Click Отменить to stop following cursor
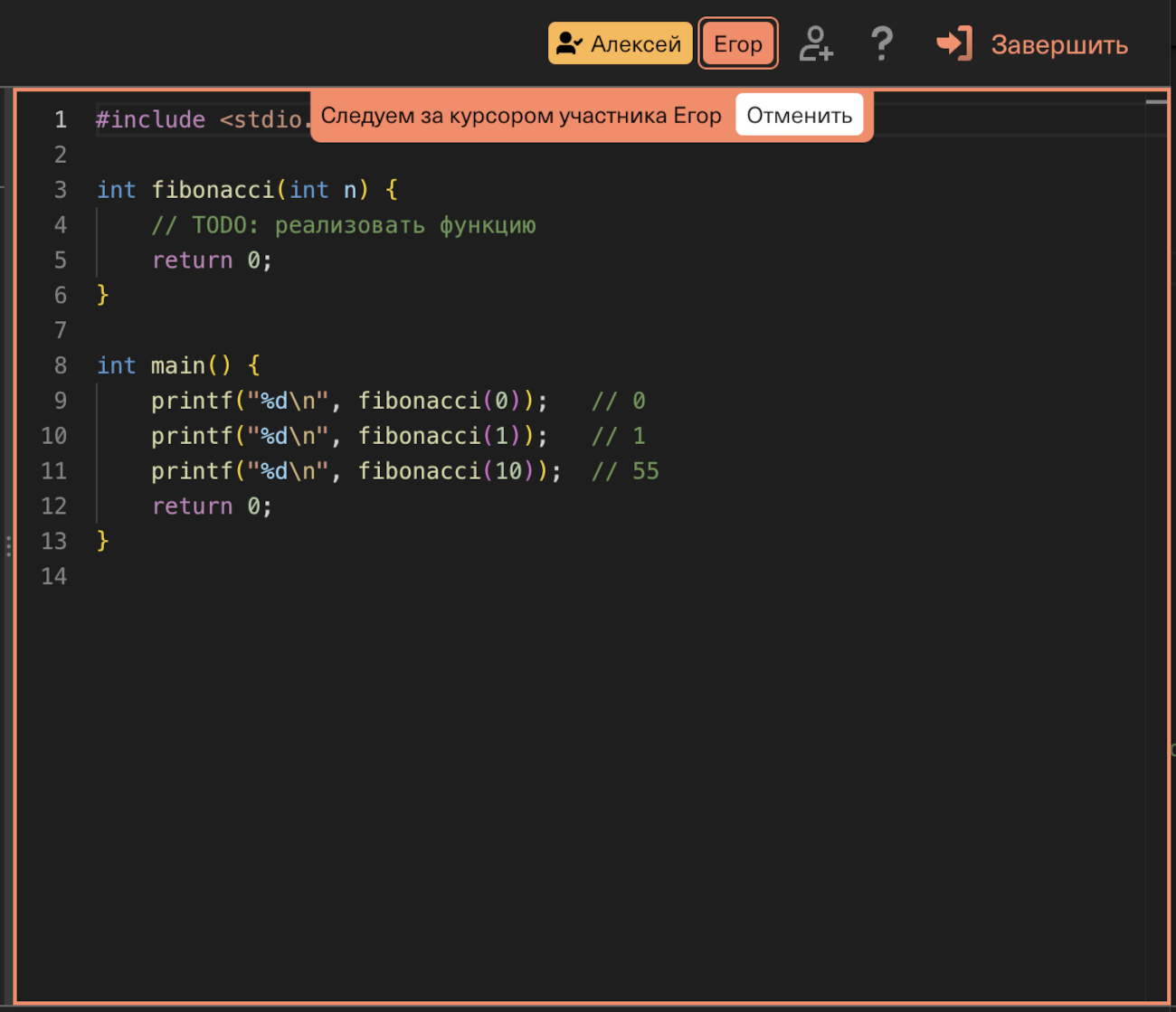Viewport: 1176px width, 1012px height. click(800, 115)
